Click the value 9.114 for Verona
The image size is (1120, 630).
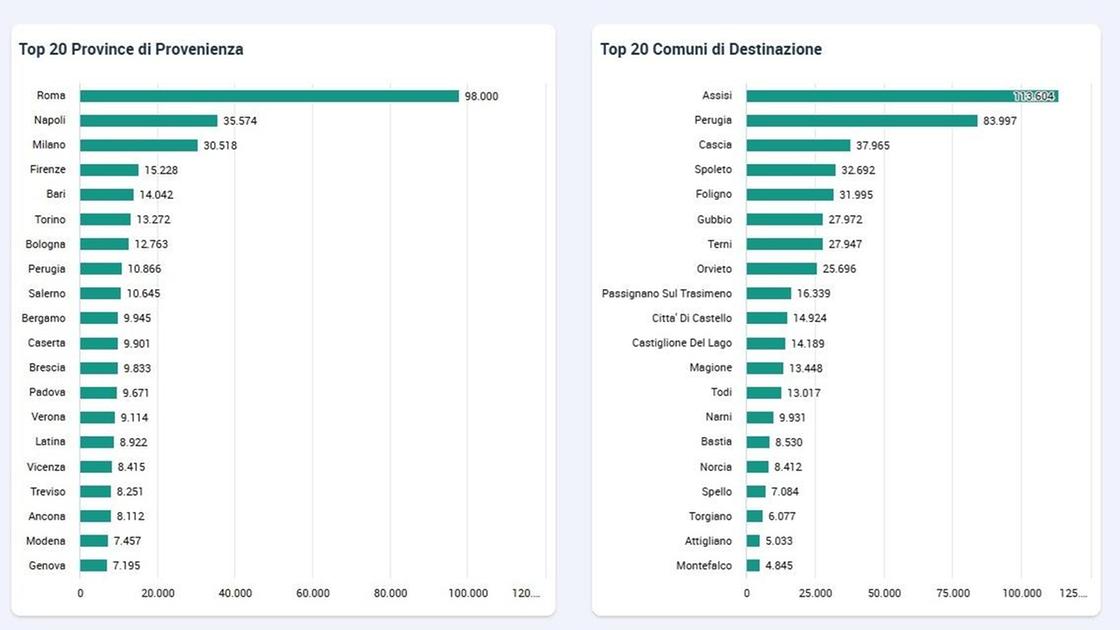click(x=134, y=417)
